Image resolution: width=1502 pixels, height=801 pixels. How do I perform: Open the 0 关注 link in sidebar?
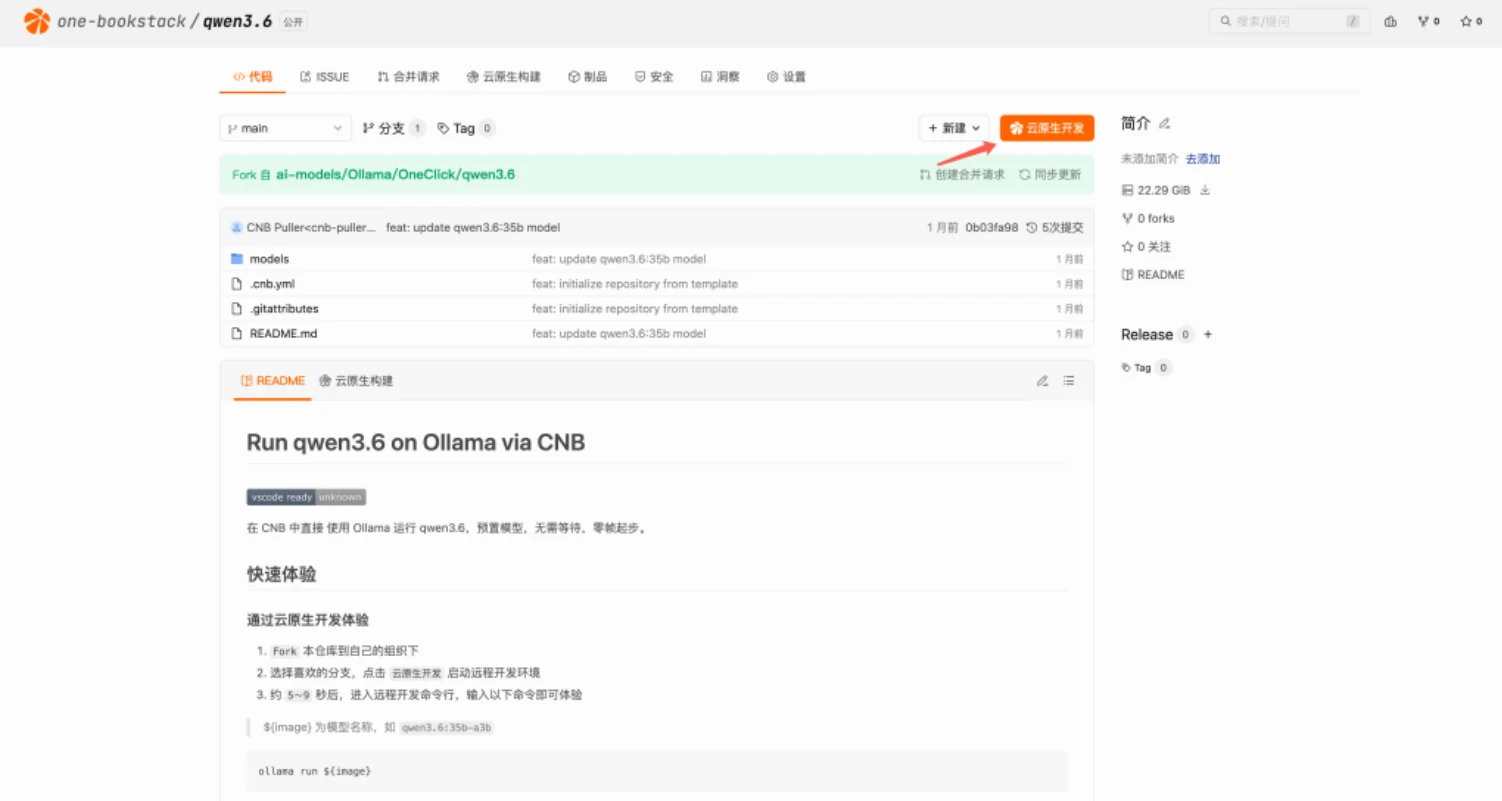coord(1146,246)
